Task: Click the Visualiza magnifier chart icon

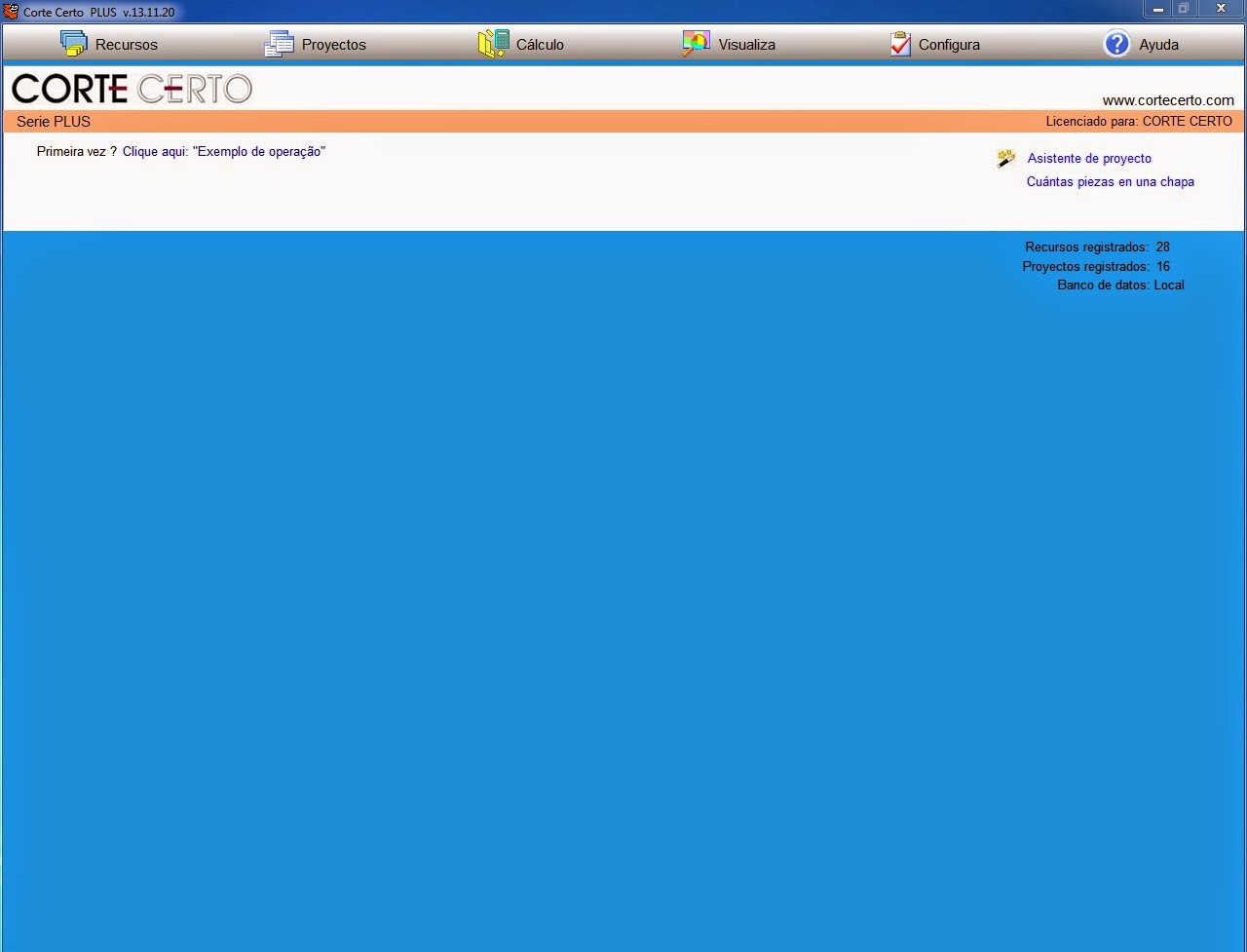Action: click(x=697, y=44)
